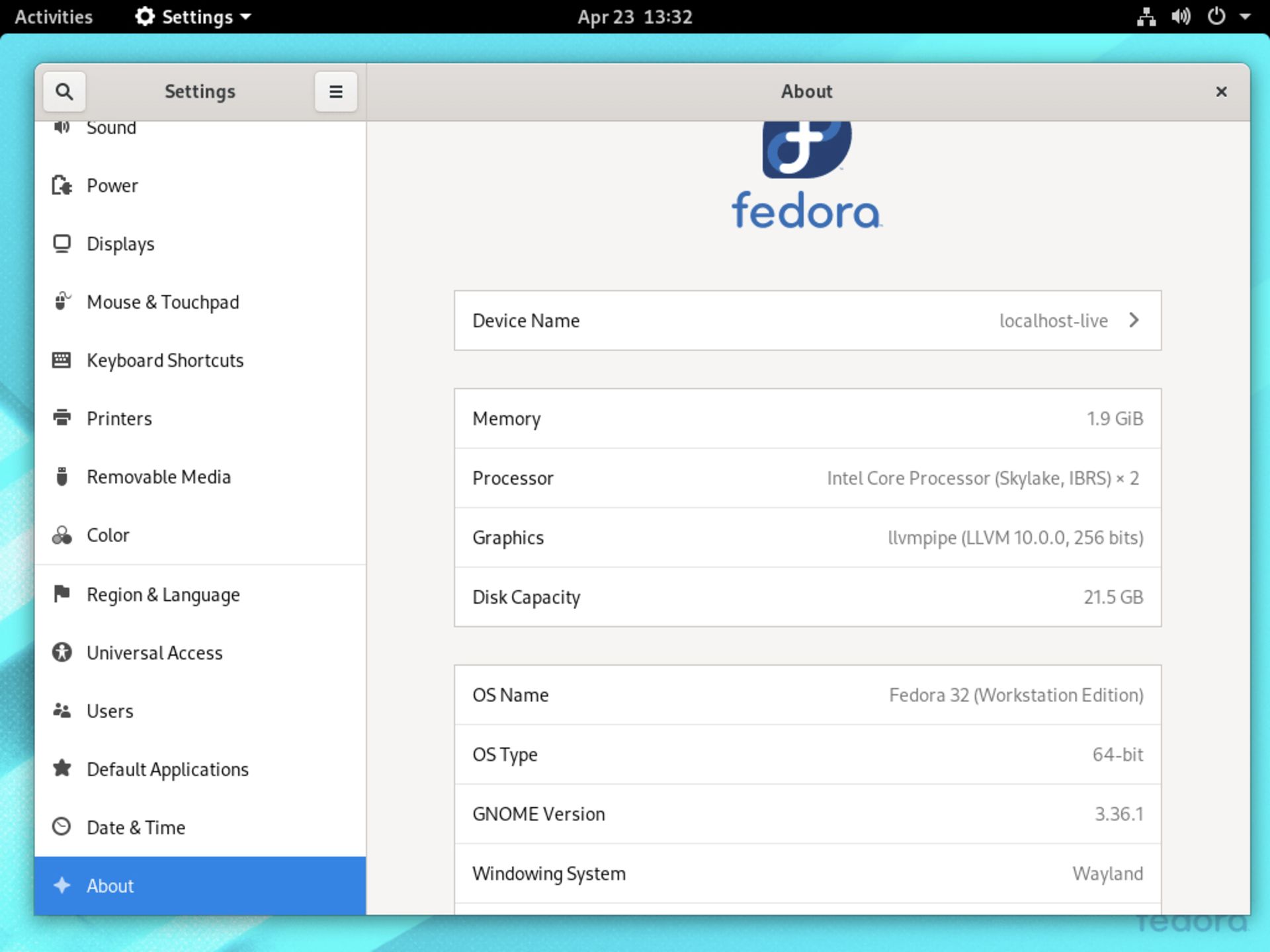This screenshot has height=952, width=1270.
Task: Open Color settings via color icon
Action: [x=62, y=535]
